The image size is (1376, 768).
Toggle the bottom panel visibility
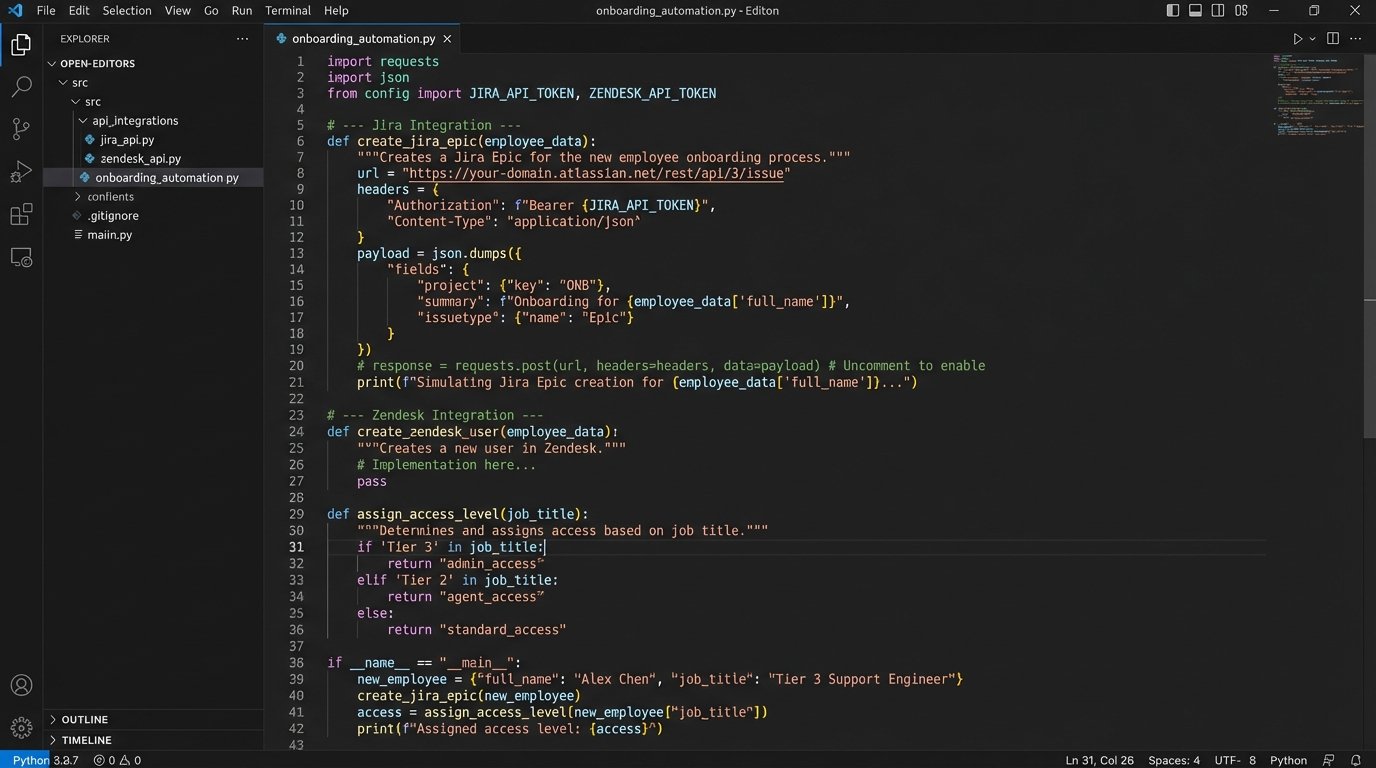pos(1195,11)
